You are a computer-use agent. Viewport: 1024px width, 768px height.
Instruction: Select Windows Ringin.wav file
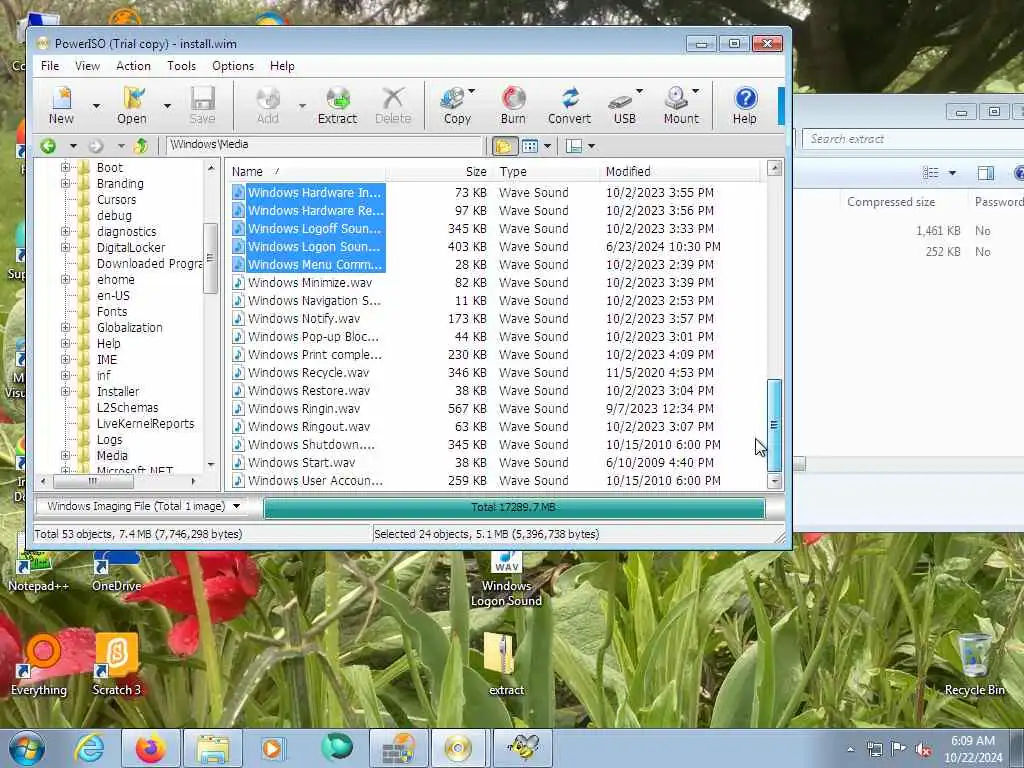coord(304,409)
